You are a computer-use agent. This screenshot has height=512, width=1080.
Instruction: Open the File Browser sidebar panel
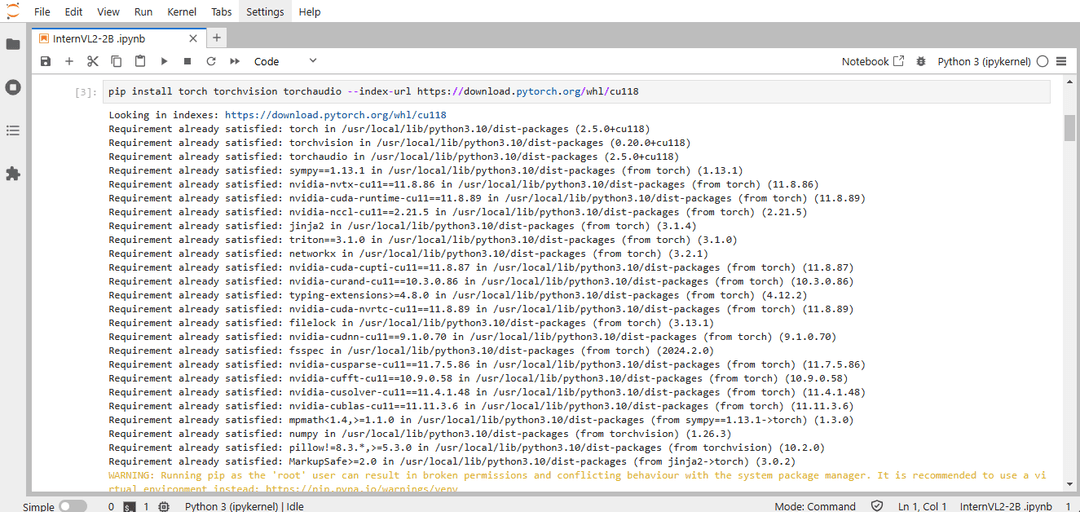click(x=12, y=44)
